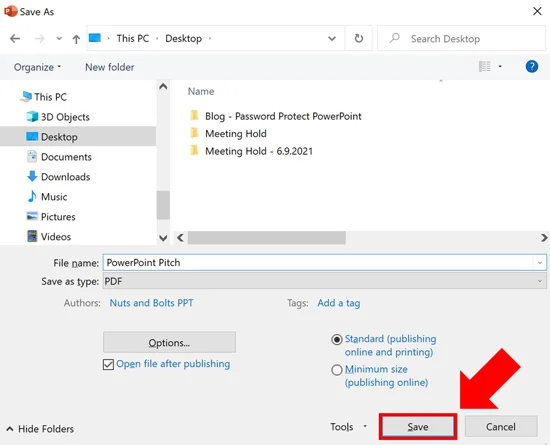Viewport: 550px width, 445px height.
Task: Sort files by the Name column
Action: pyautogui.click(x=201, y=91)
